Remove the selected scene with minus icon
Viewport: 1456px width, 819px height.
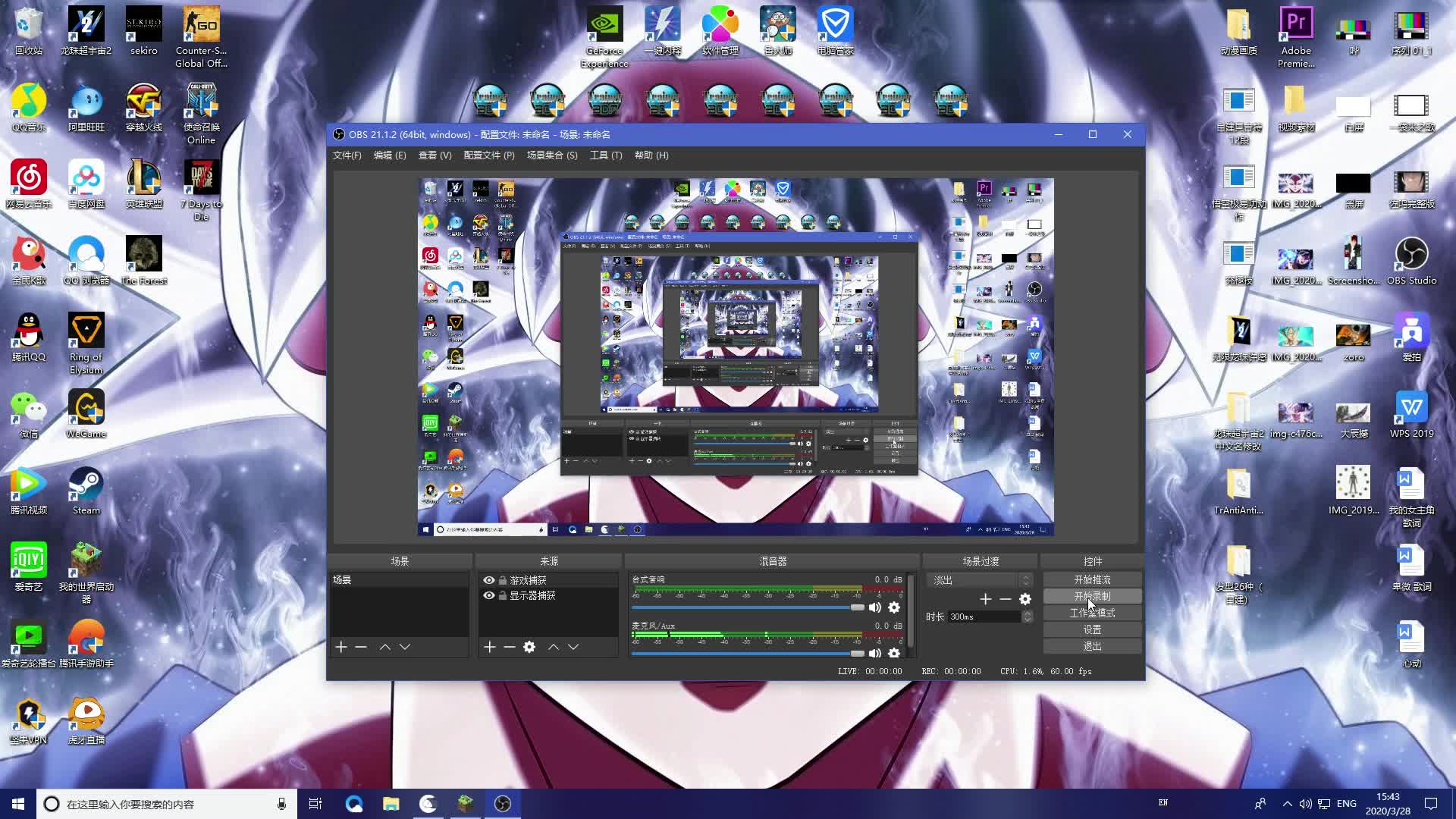(361, 647)
